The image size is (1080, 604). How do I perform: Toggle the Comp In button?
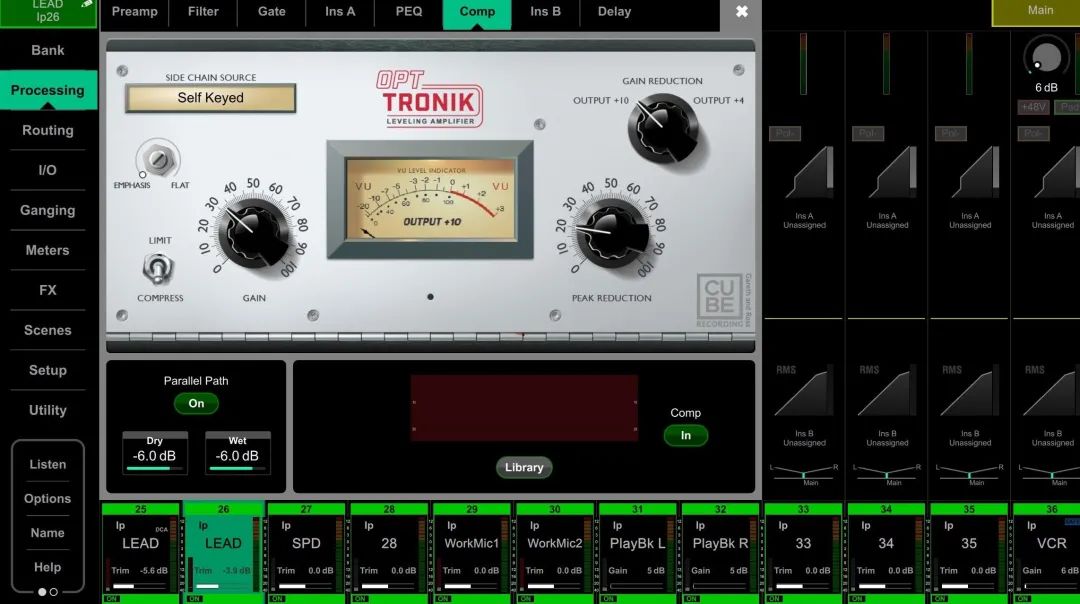pyautogui.click(x=686, y=435)
